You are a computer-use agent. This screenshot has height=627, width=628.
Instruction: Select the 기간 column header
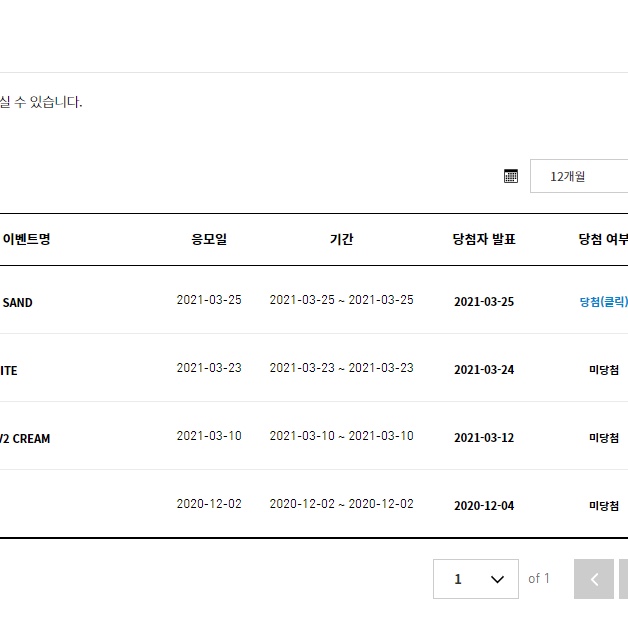click(341, 239)
